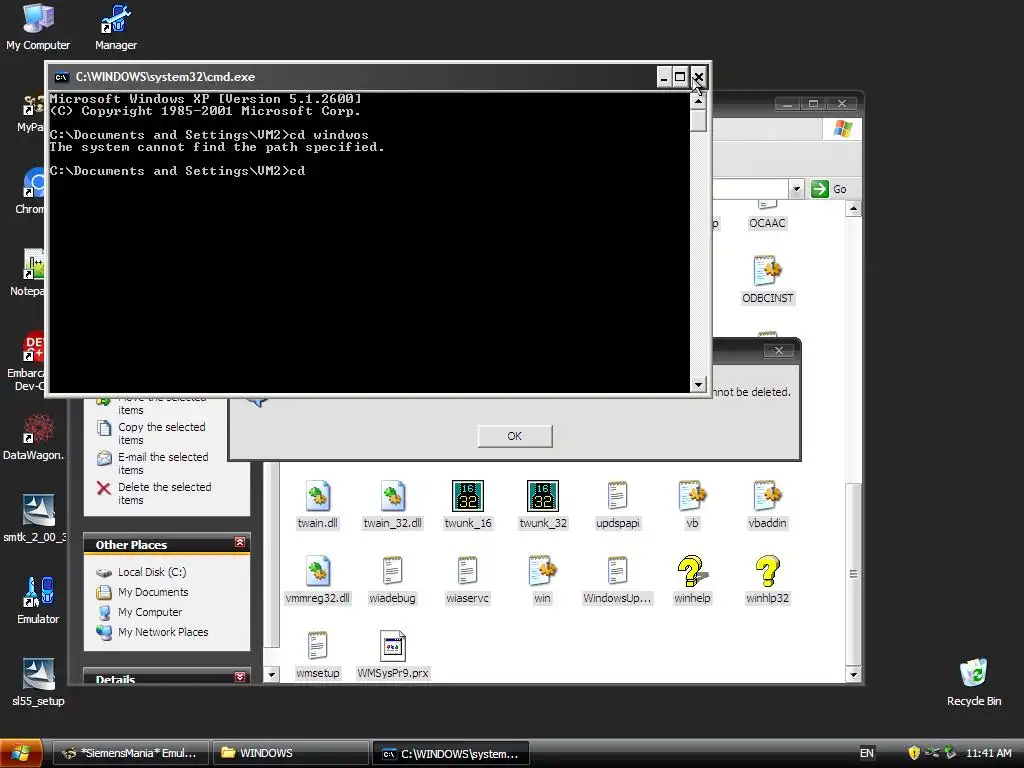The image size is (1024, 768).
Task: Click the cmd scrollbar down arrow
Action: pos(699,385)
